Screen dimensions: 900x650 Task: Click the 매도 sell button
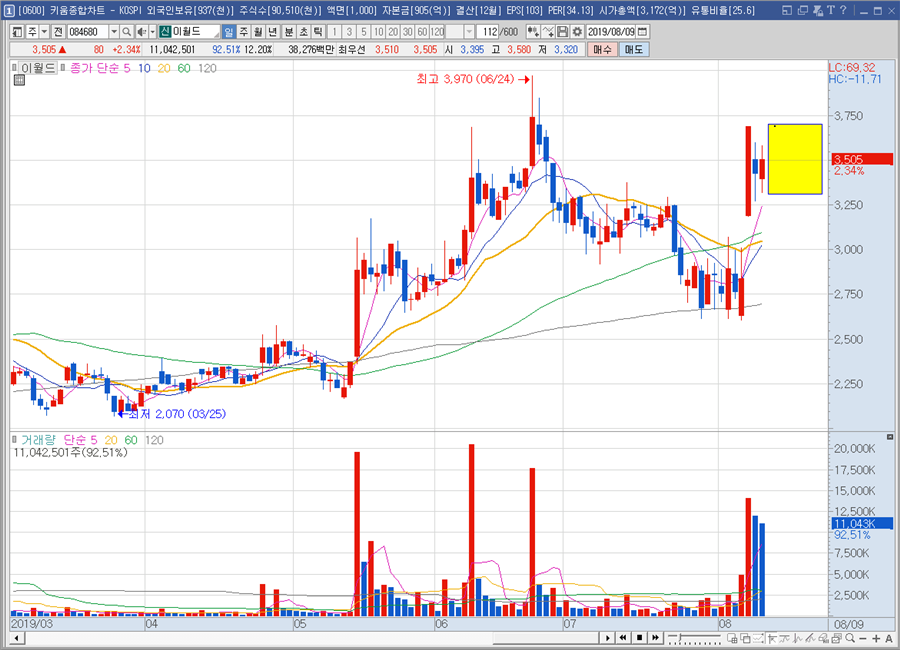pos(634,50)
